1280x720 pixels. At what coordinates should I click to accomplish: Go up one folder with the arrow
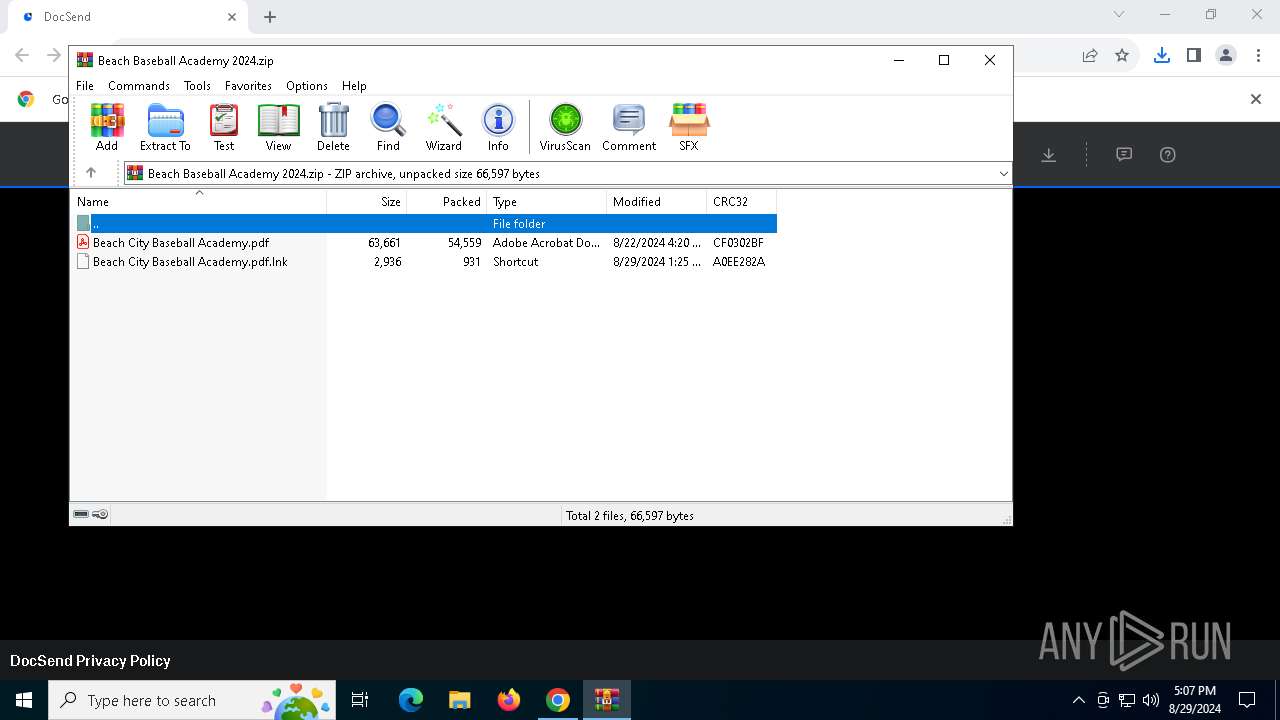91,173
